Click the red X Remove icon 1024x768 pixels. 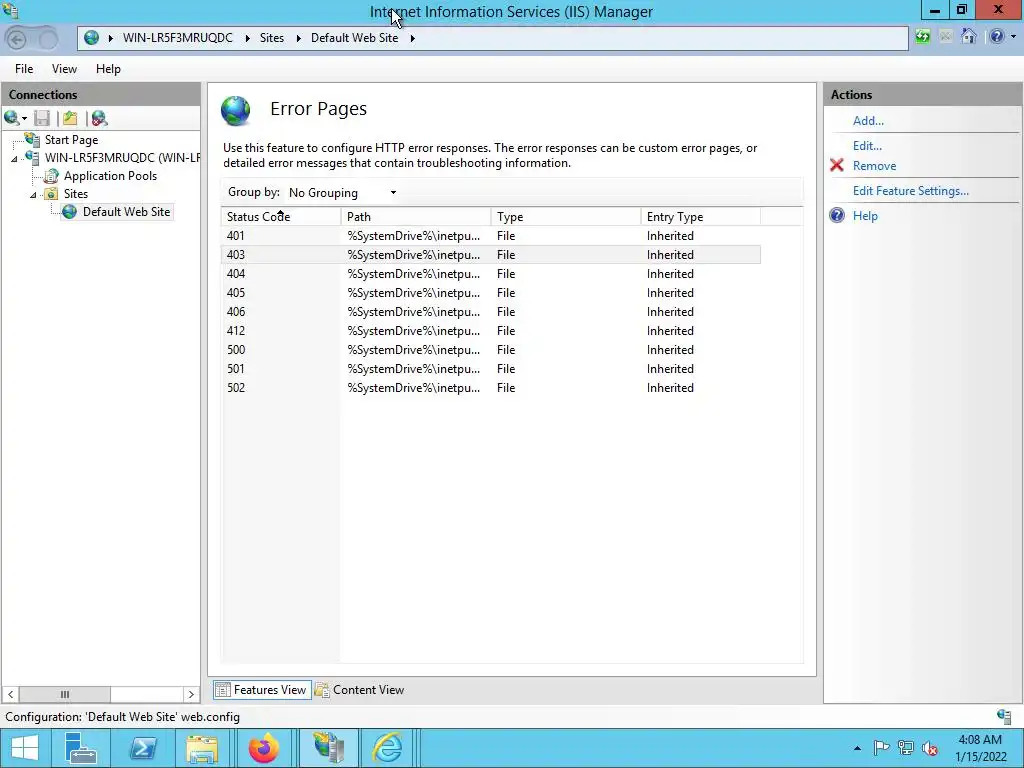coord(837,165)
